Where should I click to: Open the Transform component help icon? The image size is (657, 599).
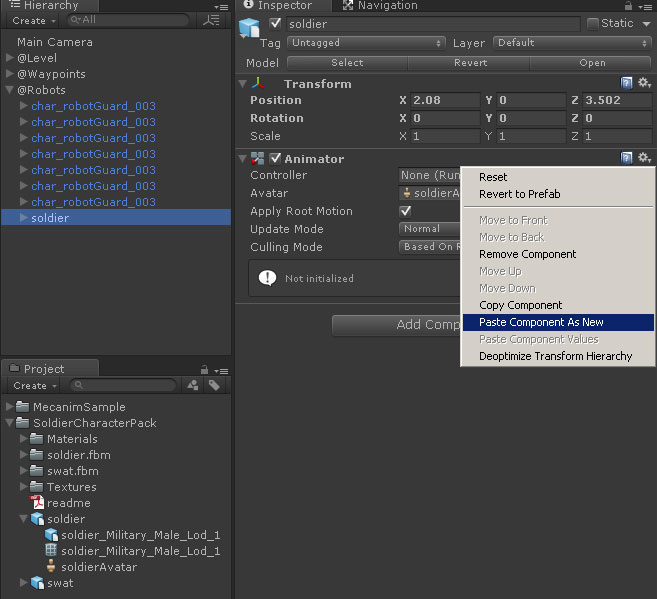626,83
